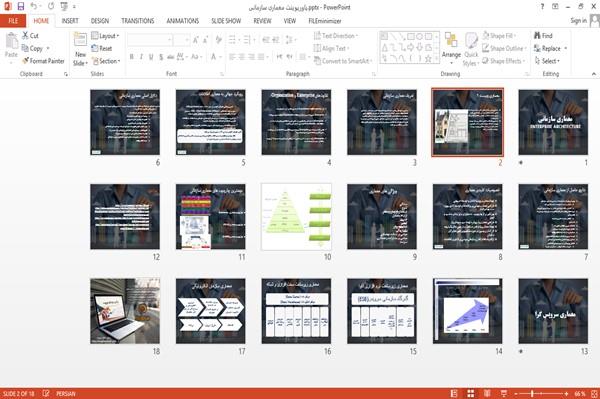
Task: Click Convert to SmartArt button
Action: click(x=343, y=61)
